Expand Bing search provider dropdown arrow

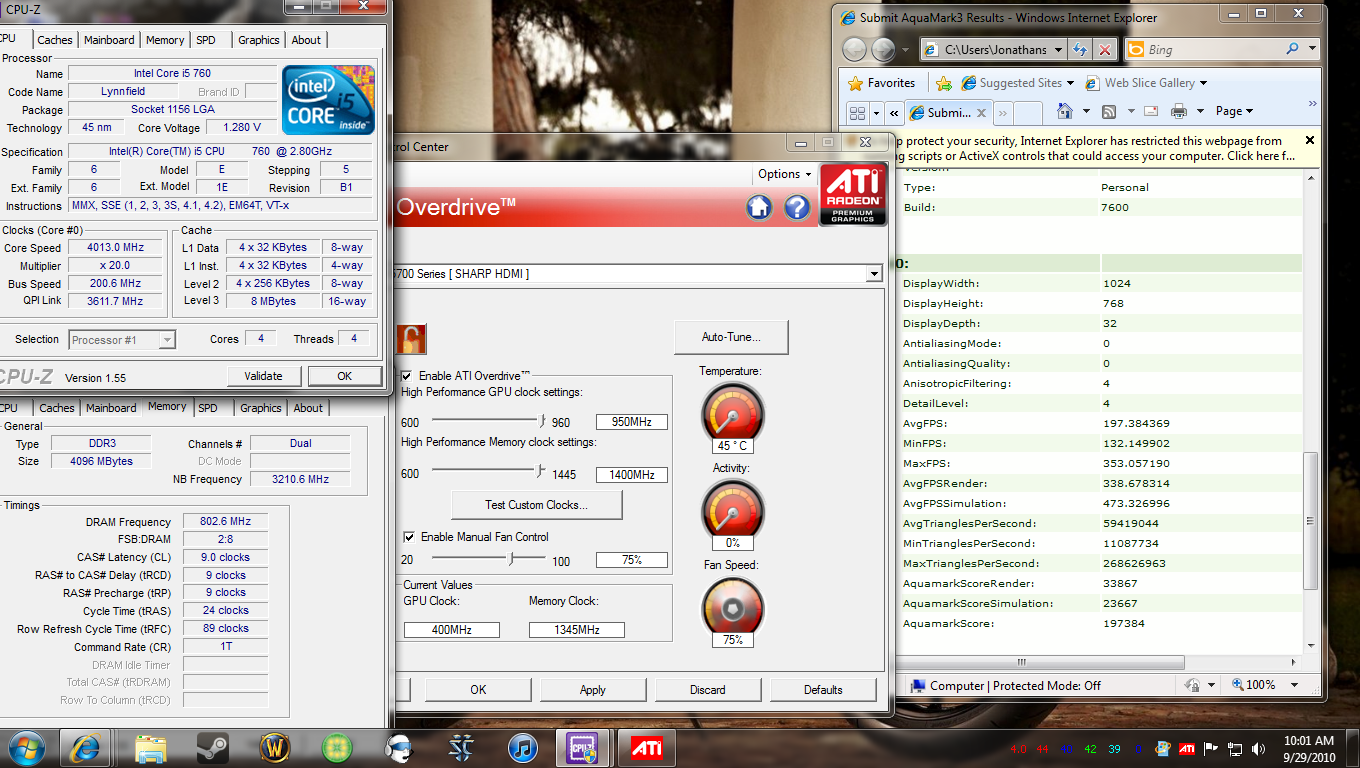tap(1313, 49)
